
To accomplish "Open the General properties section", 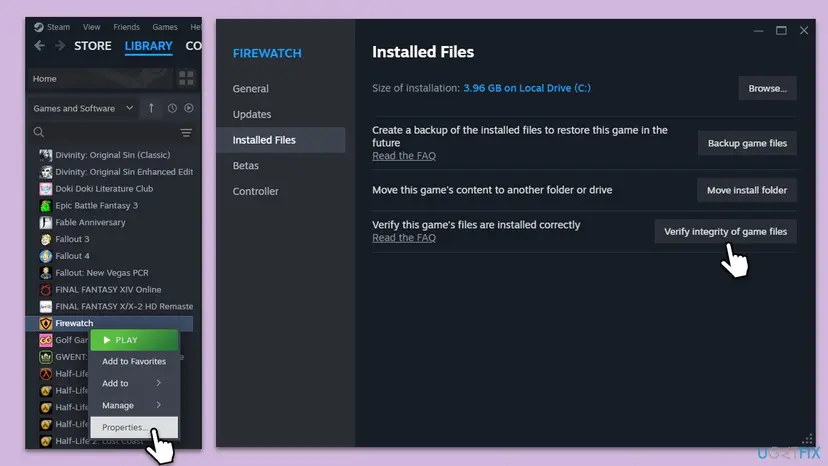I will pos(250,89).
